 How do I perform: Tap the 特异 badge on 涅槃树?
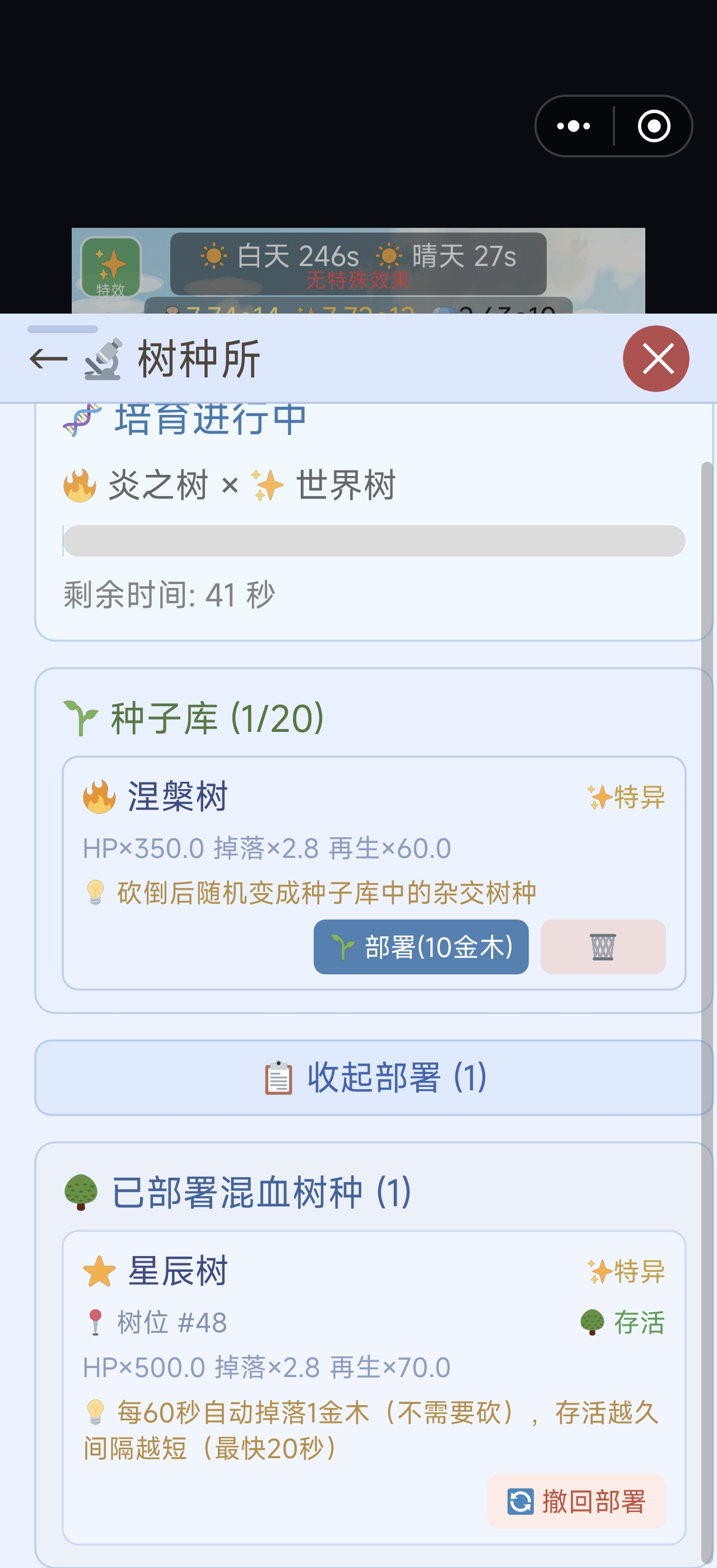[x=626, y=797]
